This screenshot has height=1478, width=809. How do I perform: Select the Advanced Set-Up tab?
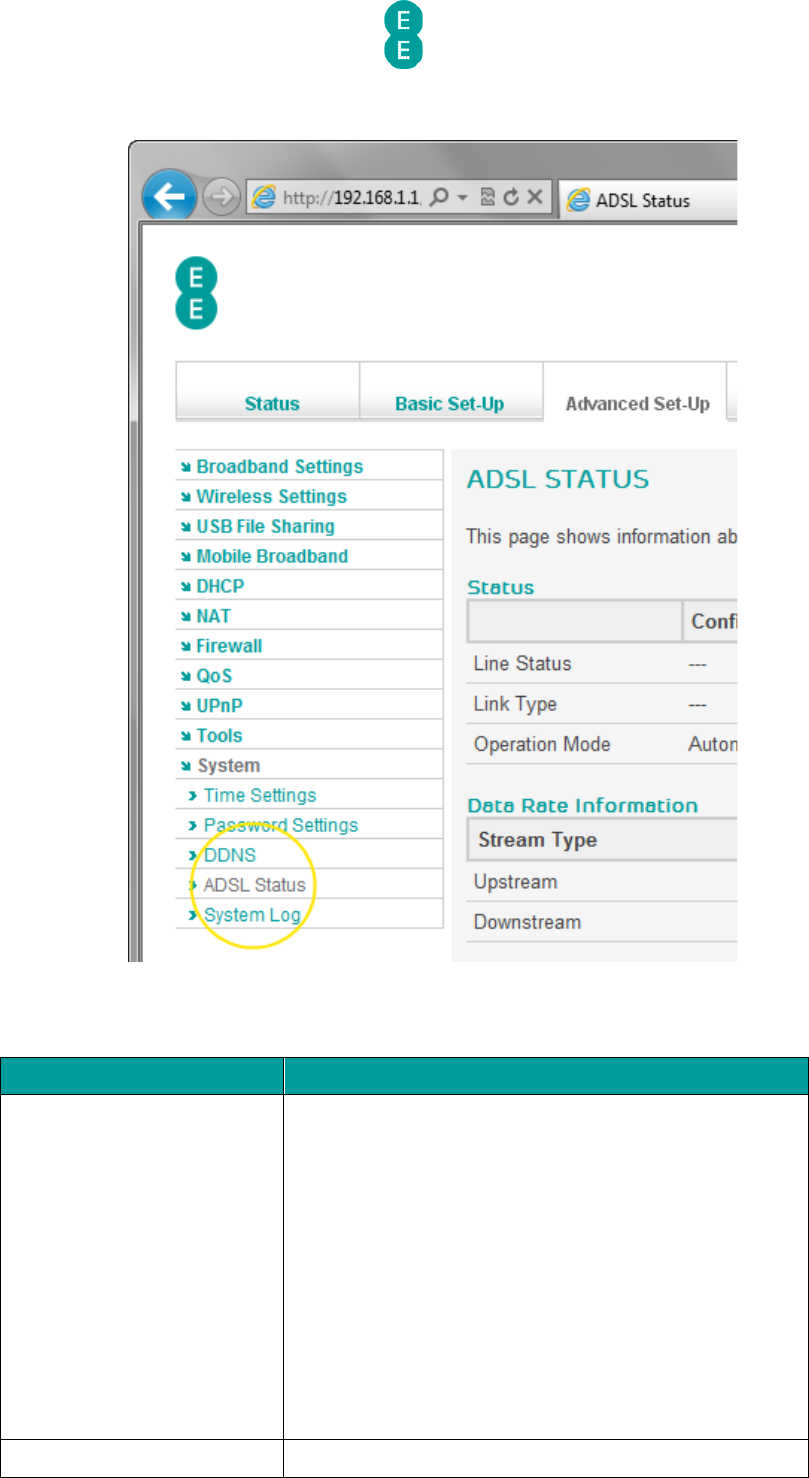click(637, 404)
